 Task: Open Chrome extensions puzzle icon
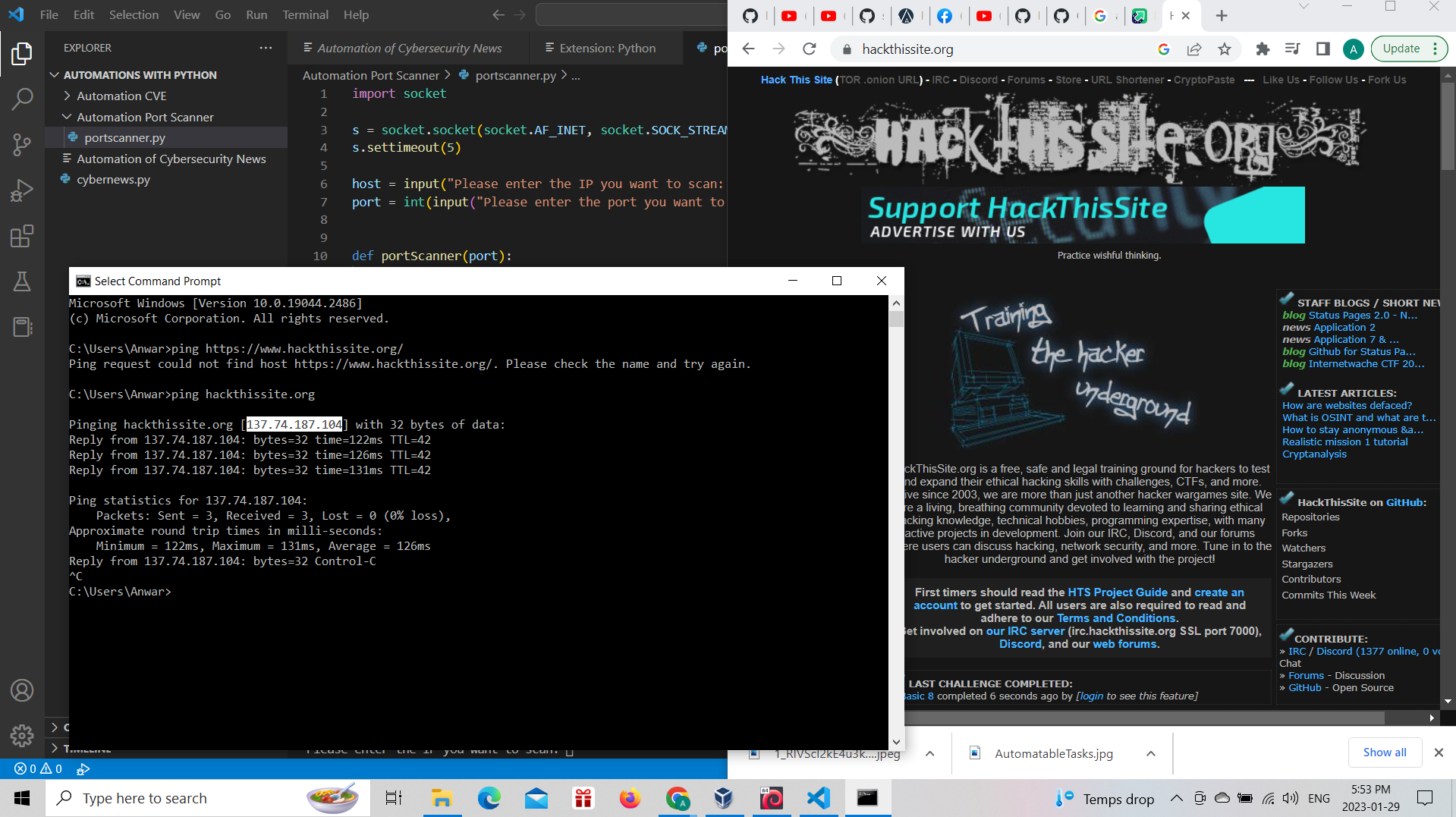[x=1263, y=49]
